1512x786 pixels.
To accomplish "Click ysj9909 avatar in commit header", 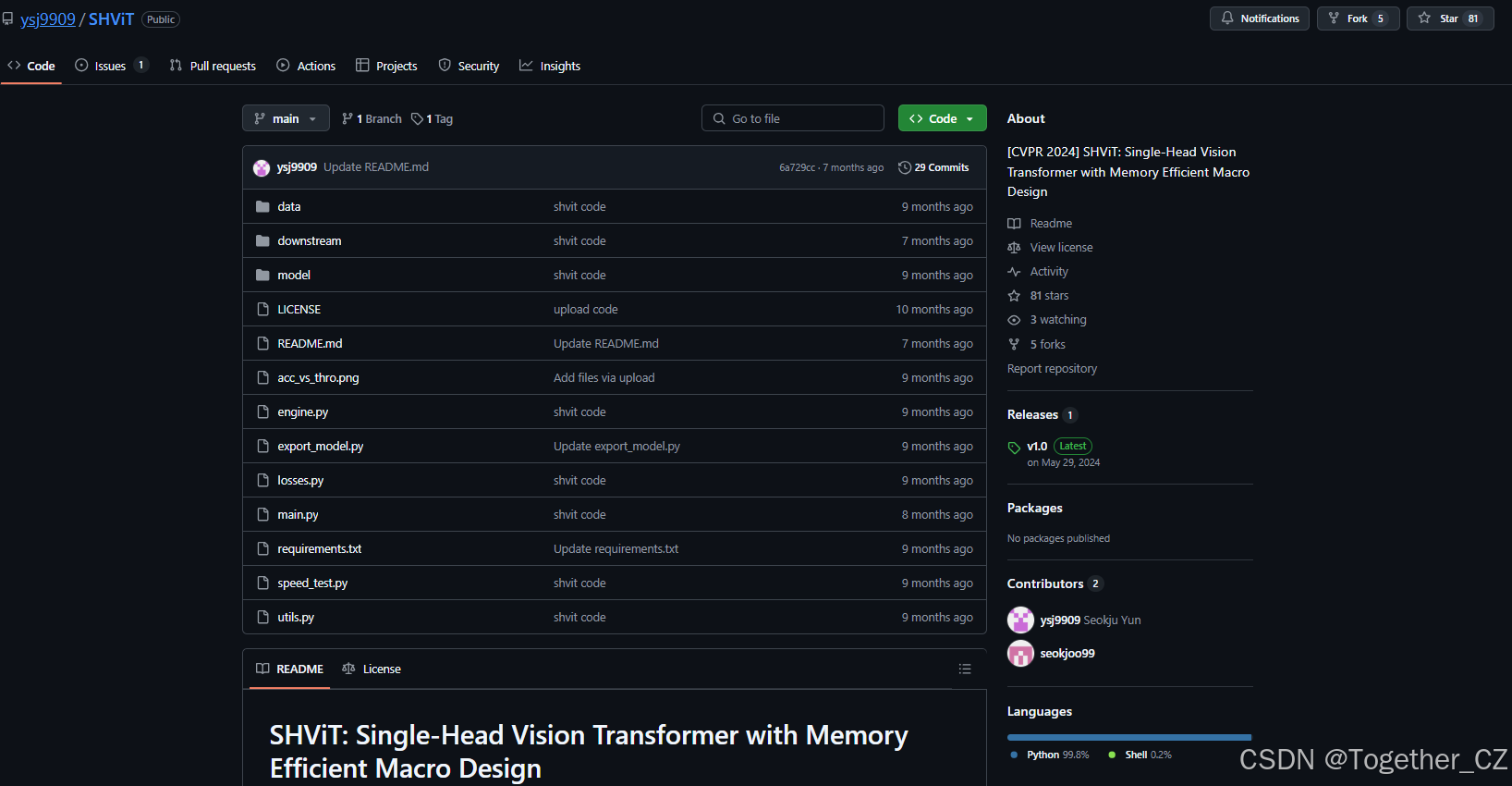I will (x=262, y=167).
